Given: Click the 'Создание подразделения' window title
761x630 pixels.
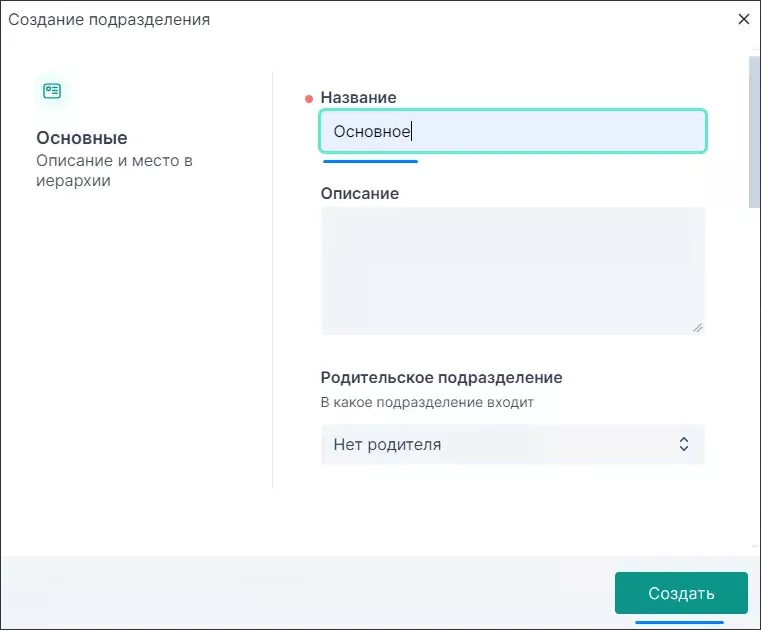Looking at the screenshot, I should click(x=109, y=19).
